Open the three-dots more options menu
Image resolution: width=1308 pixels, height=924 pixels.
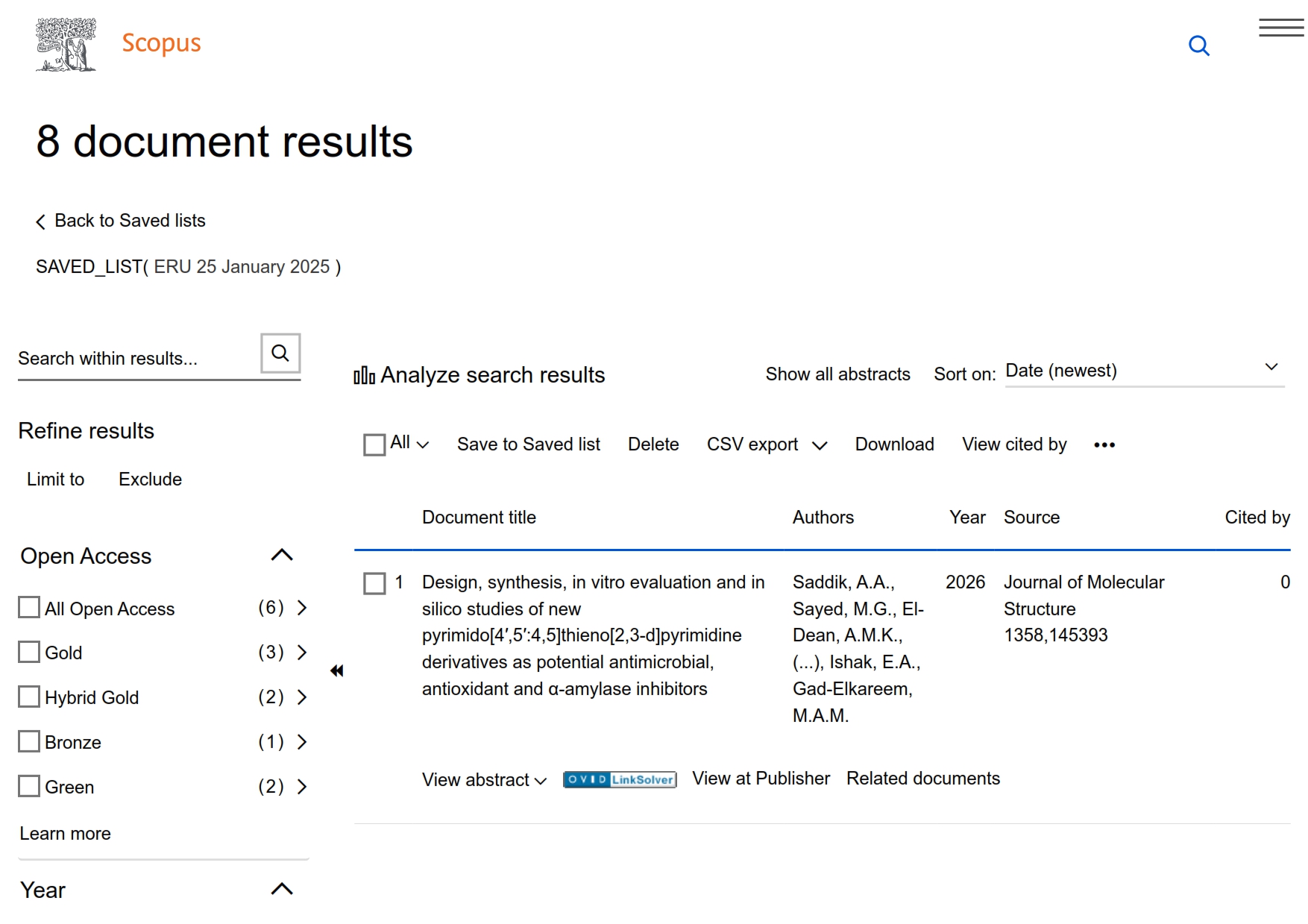(1104, 445)
